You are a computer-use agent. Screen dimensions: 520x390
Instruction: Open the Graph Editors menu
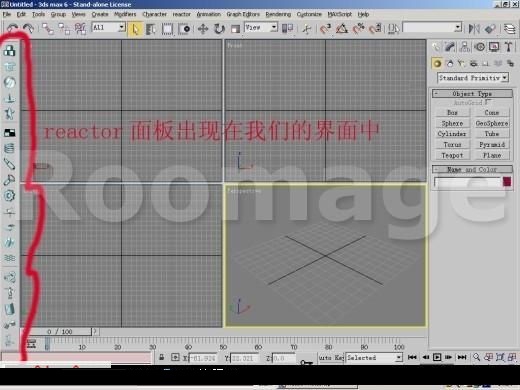click(x=243, y=14)
